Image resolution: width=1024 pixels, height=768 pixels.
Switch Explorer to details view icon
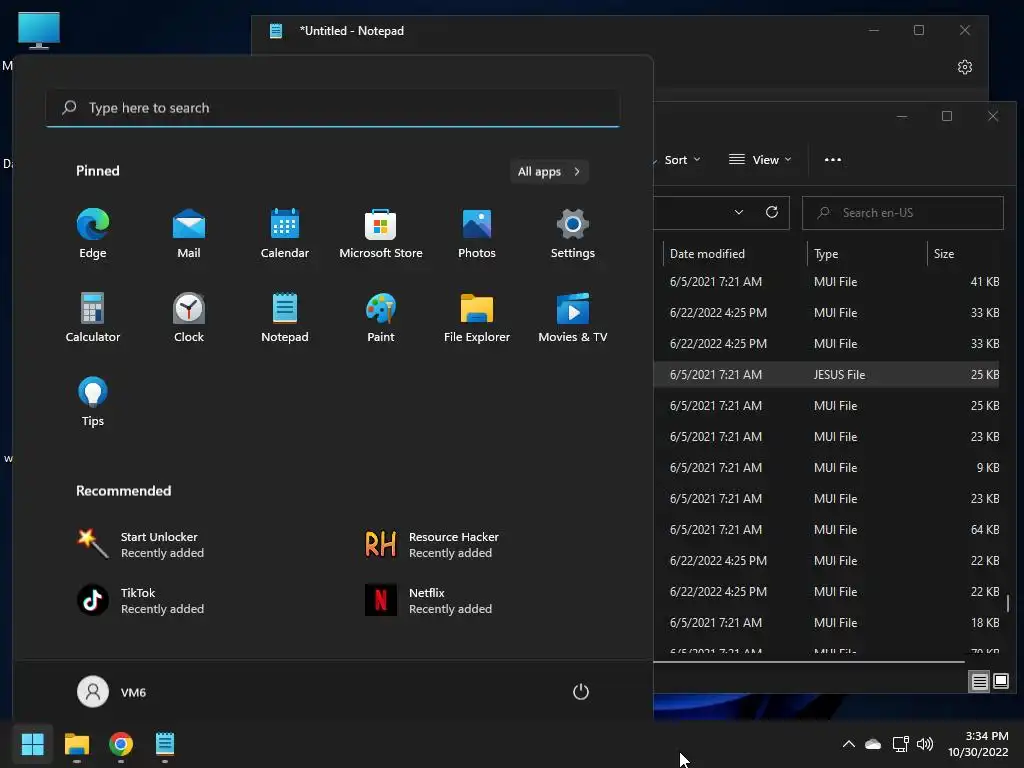click(980, 682)
